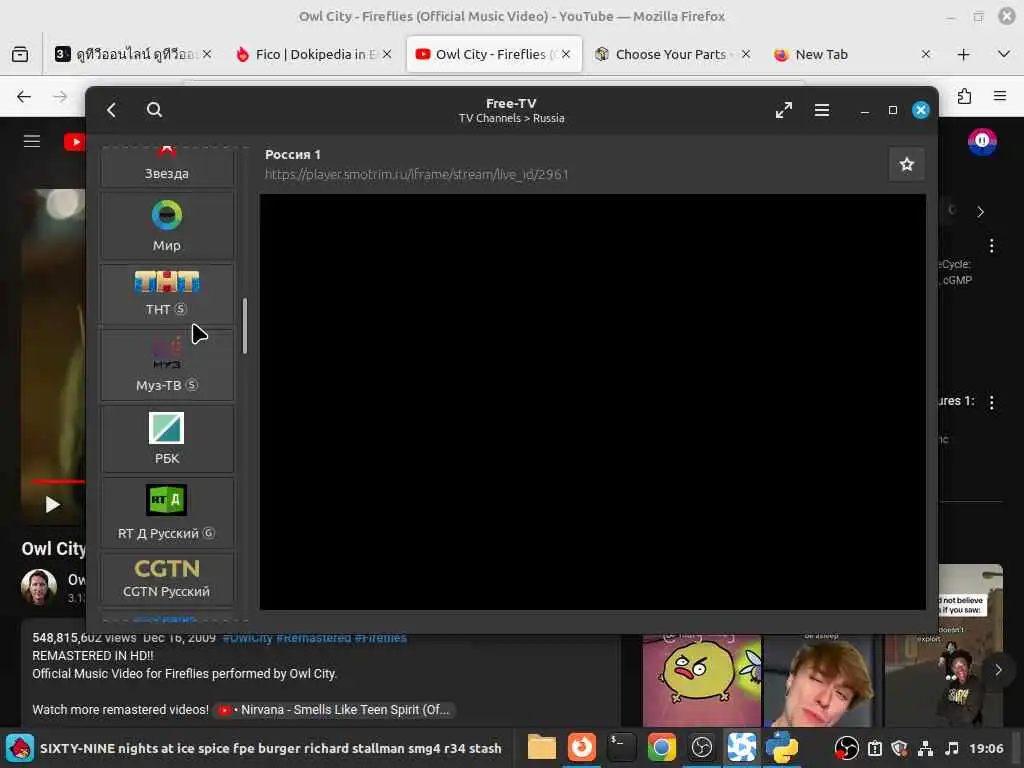Play the Fireflies video

click(52, 504)
